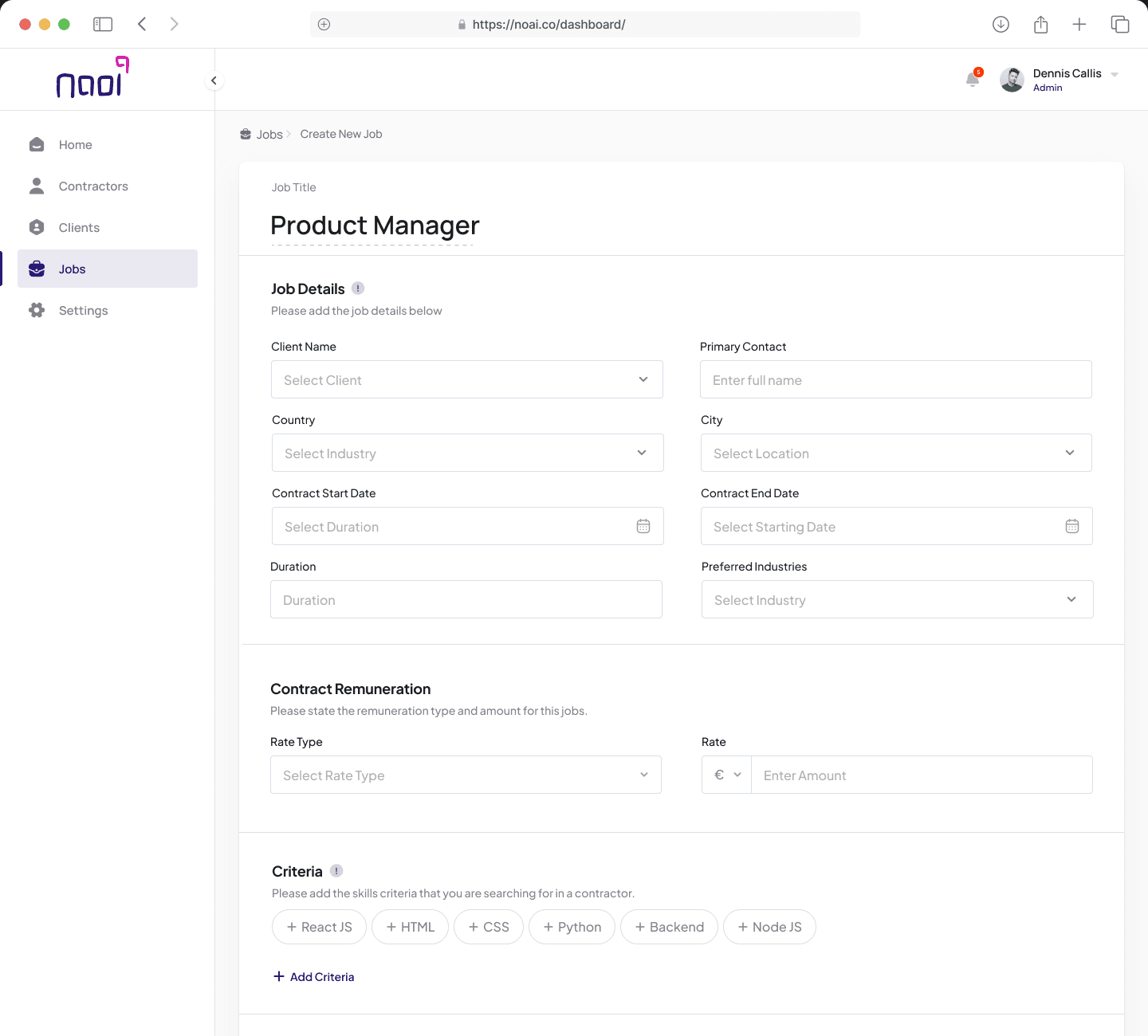Collapse the sidebar with the chevron button

pyautogui.click(x=214, y=80)
